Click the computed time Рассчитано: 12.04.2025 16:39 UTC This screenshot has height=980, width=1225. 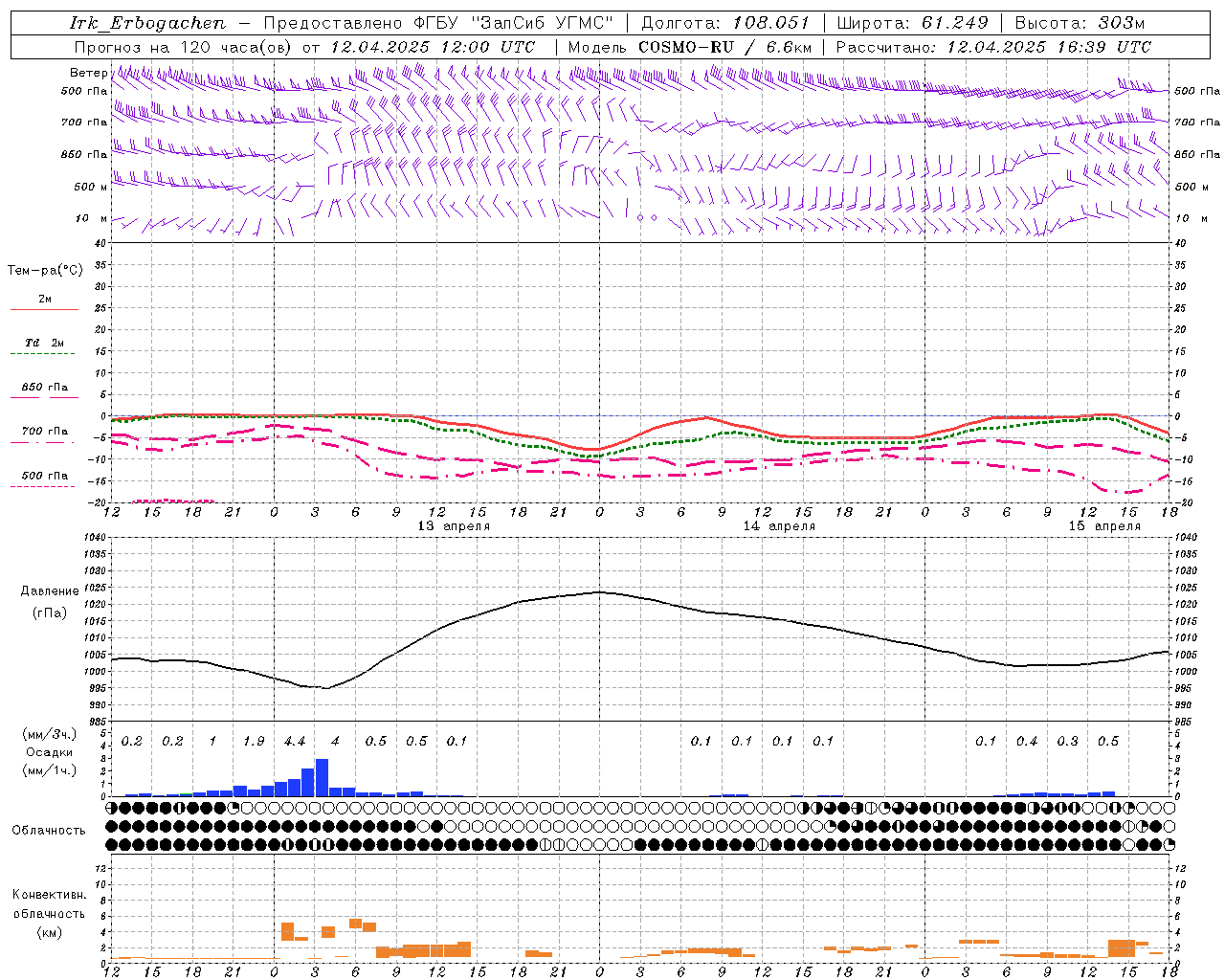click(993, 47)
